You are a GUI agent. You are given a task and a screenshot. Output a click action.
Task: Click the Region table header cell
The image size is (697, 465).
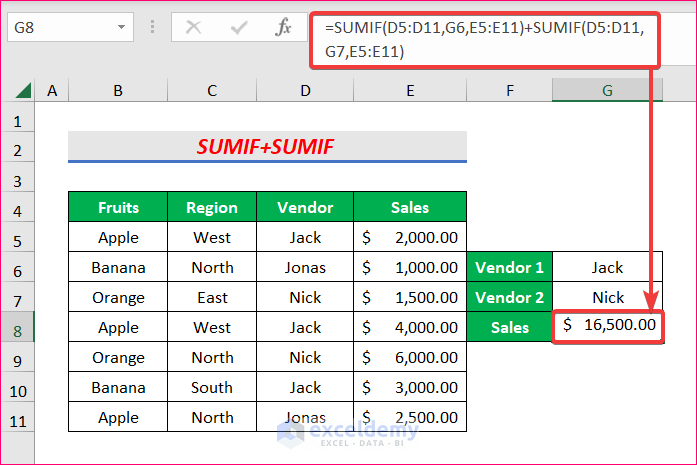[212, 207]
